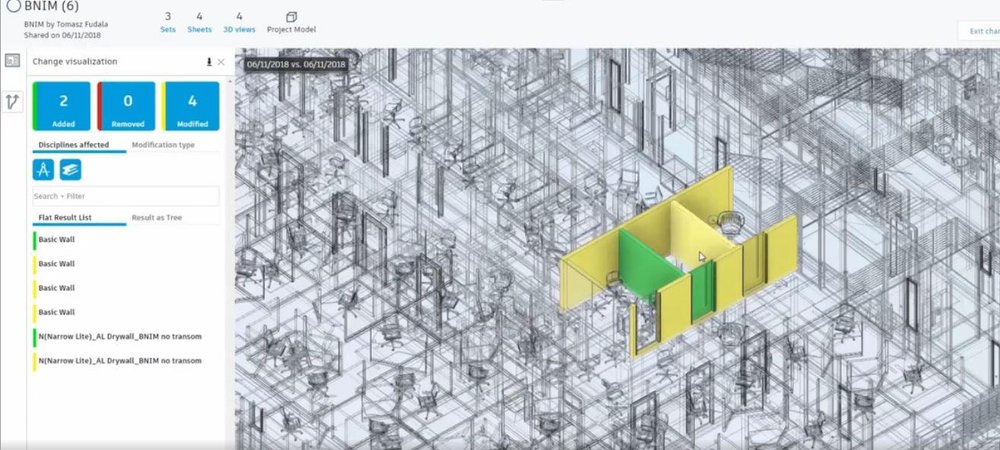Toggle the Modified changes tile
Screen dimensions: 1000x450
(191, 106)
